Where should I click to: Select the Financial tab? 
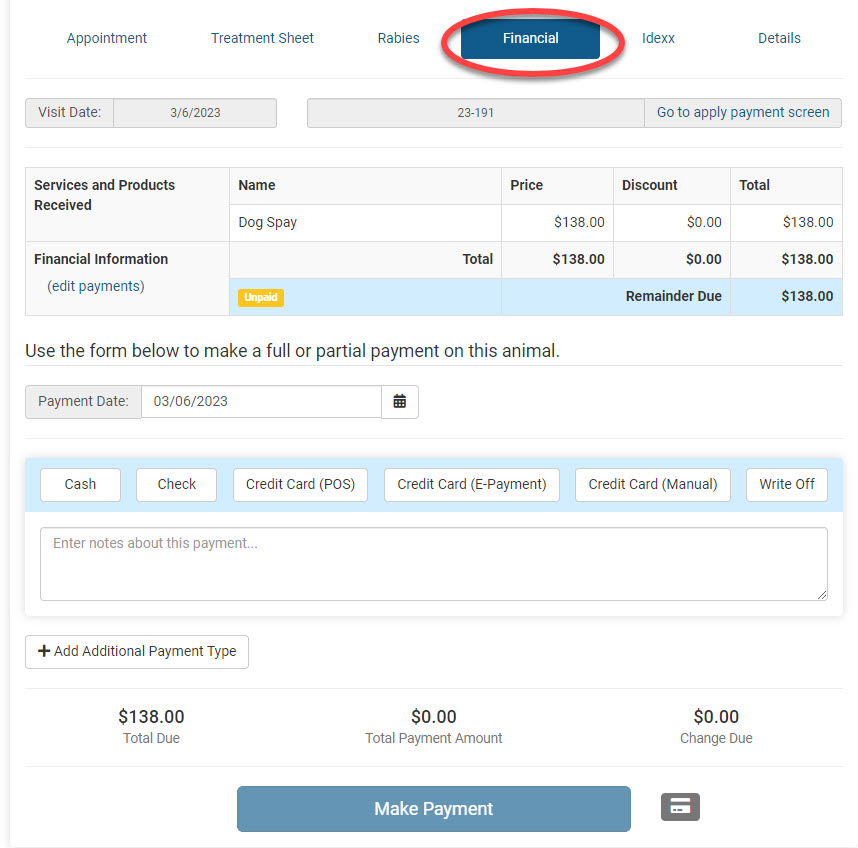click(x=530, y=39)
